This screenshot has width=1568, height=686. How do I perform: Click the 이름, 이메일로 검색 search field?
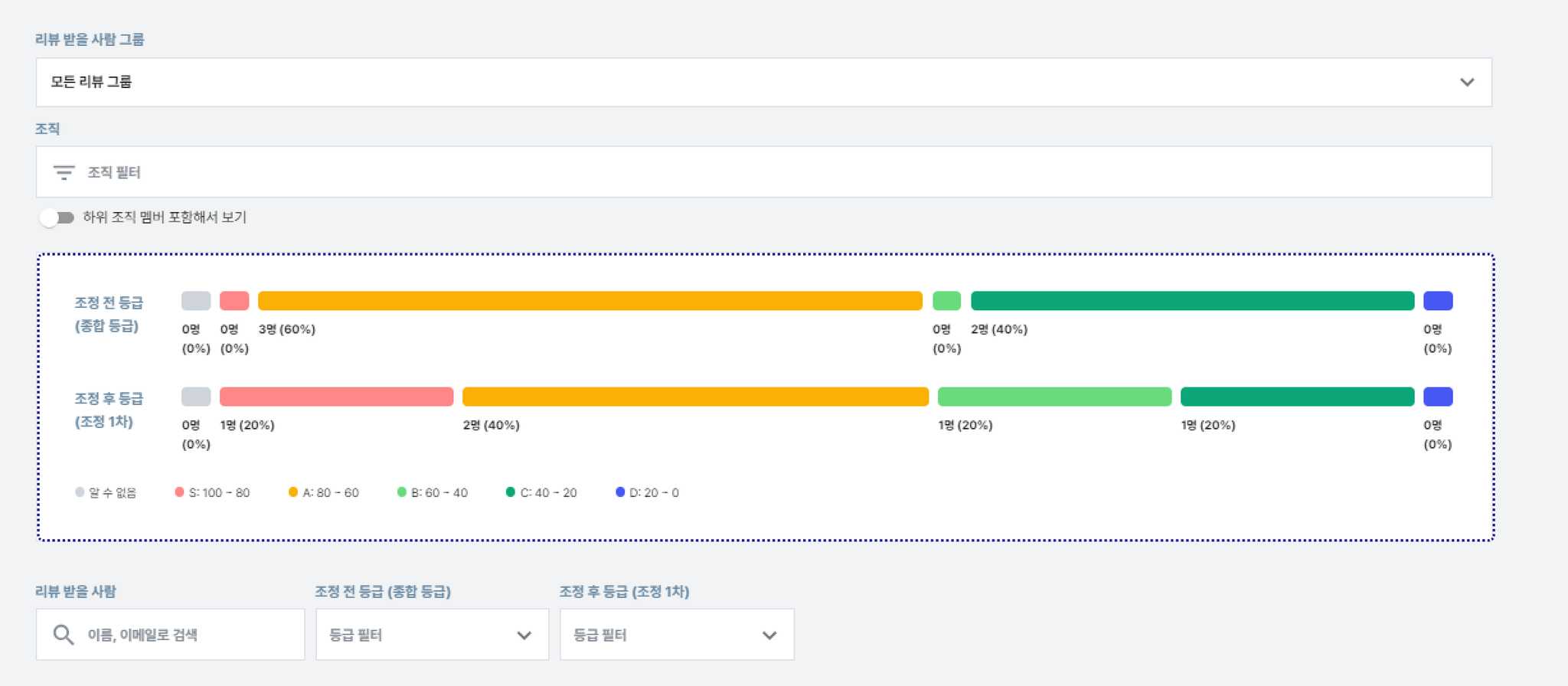pyautogui.click(x=170, y=635)
